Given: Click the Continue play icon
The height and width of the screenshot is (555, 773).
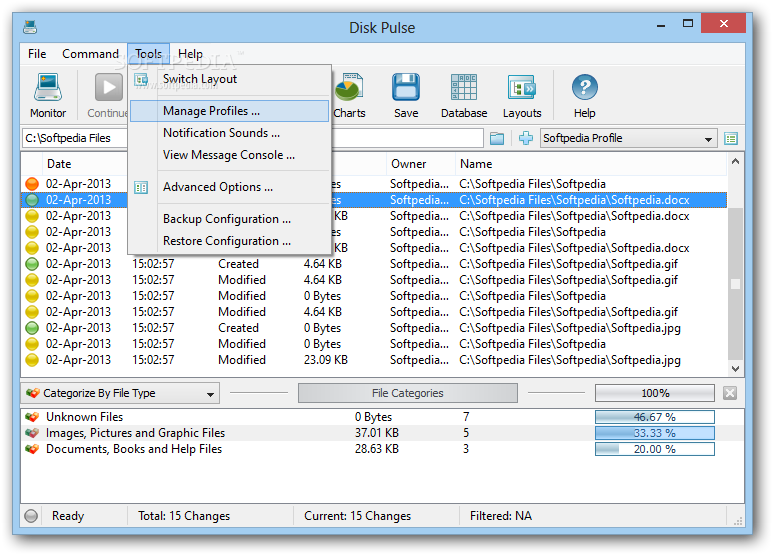Looking at the screenshot, I should coord(108,88).
